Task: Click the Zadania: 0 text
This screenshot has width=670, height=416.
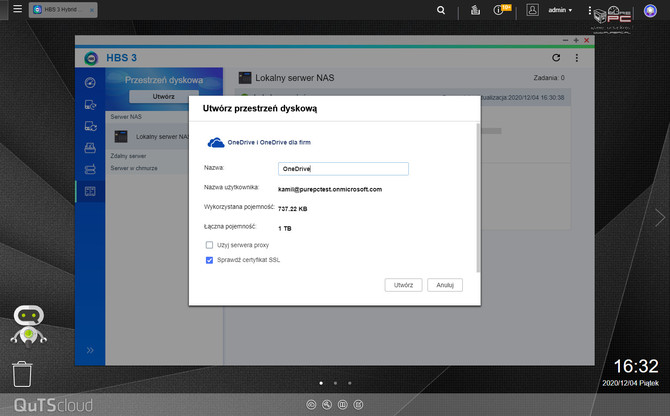Action: [x=549, y=78]
